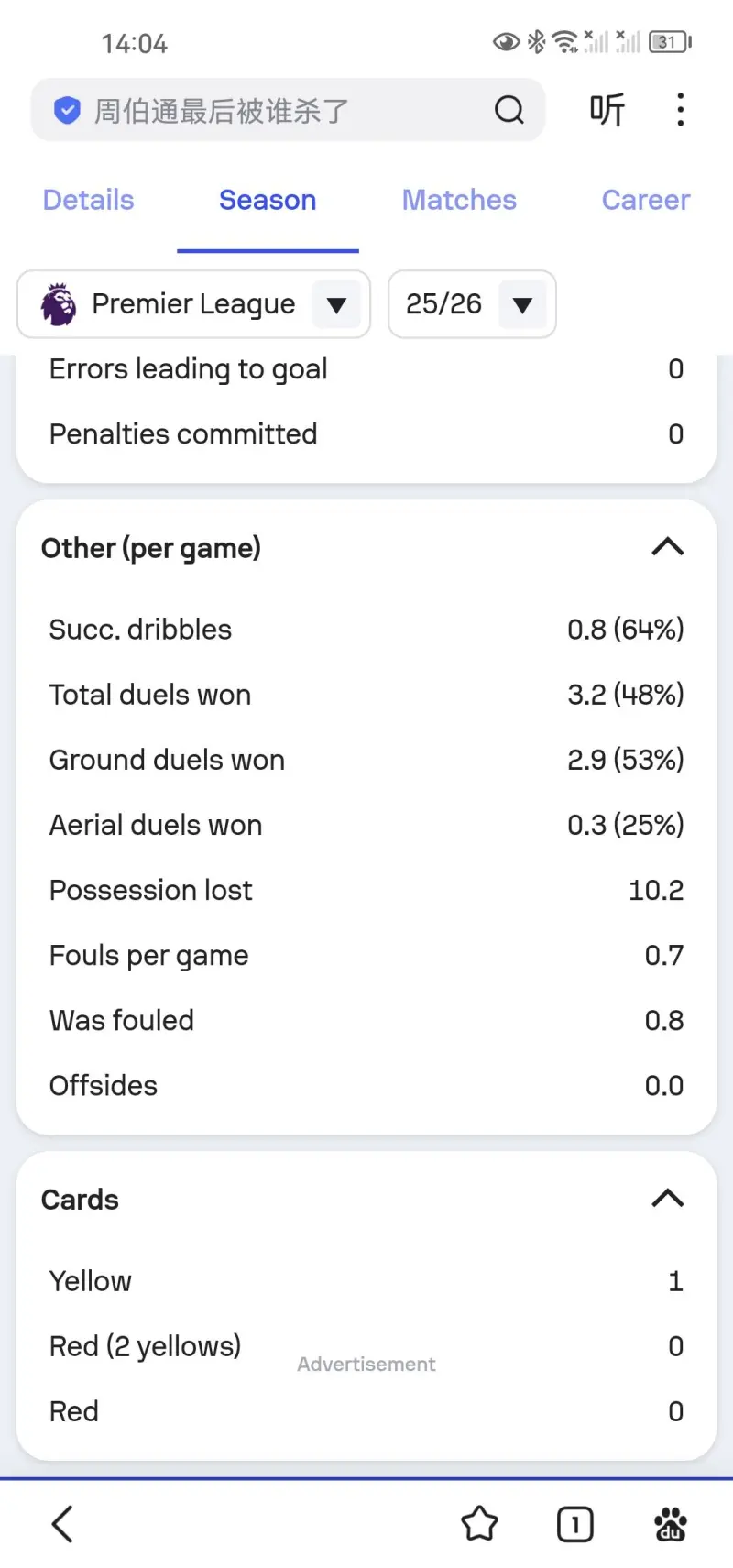Switch to the Details tab
The height and width of the screenshot is (1568, 733).
(x=88, y=200)
